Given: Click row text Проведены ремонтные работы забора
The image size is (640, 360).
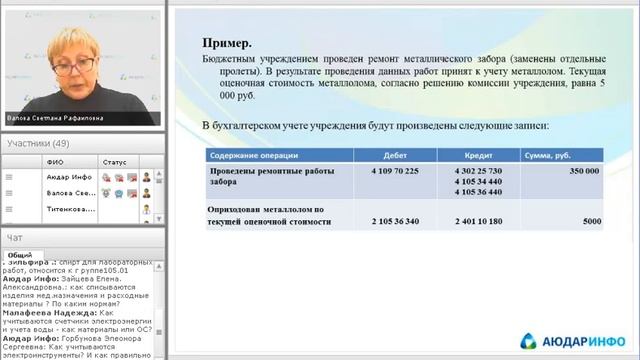Looking at the screenshot, I should click(x=272, y=176).
